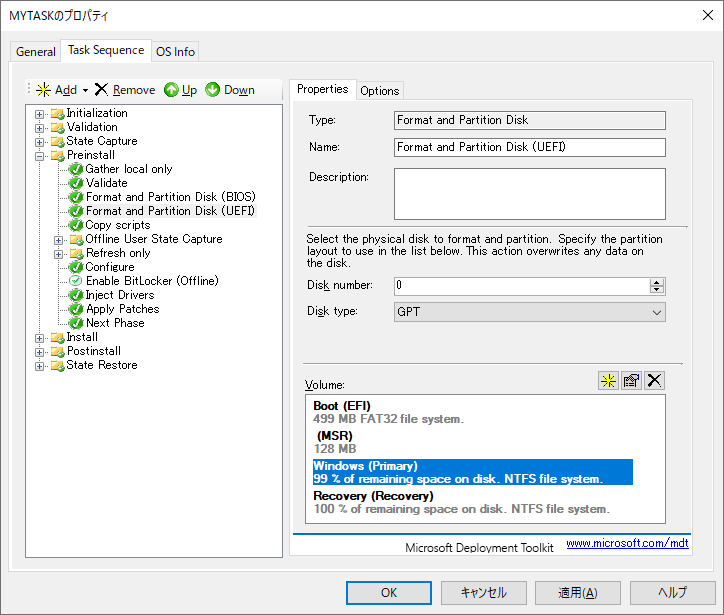Select Format and Partition Disk (UEFI) step
Image resolution: width=724 pixels, height=615 pixels.
pyautogui.click(x=170, y=211)
